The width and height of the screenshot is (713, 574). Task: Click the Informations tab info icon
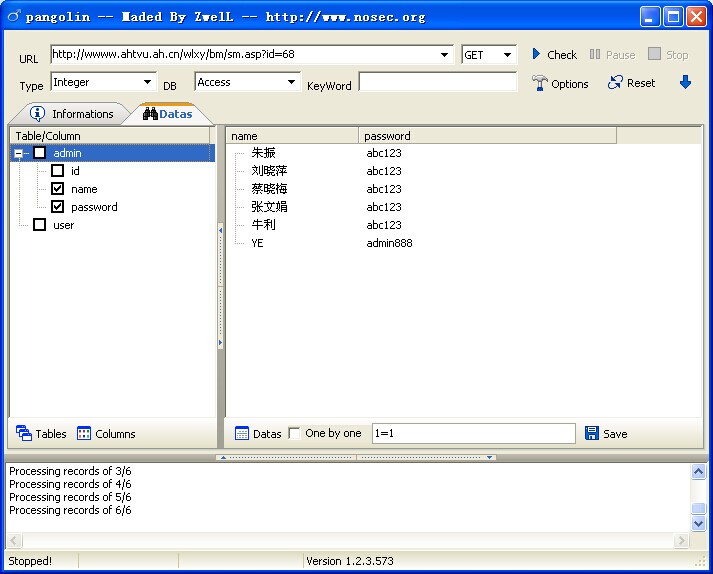point(37,113)
